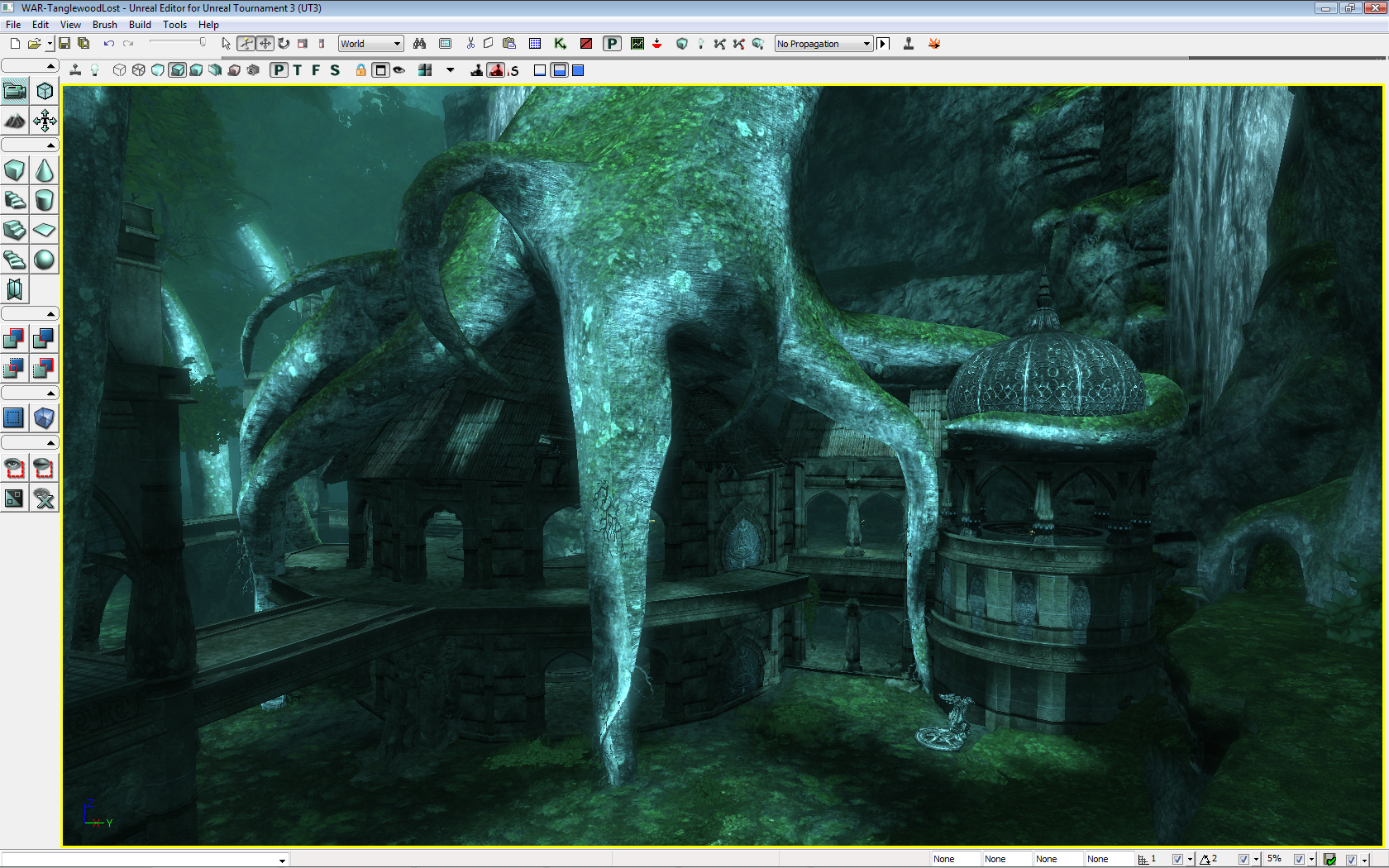Open the World coordinate system dropdown
The width and height of the screenshot is (1389, 868).
tap(371, 44)
